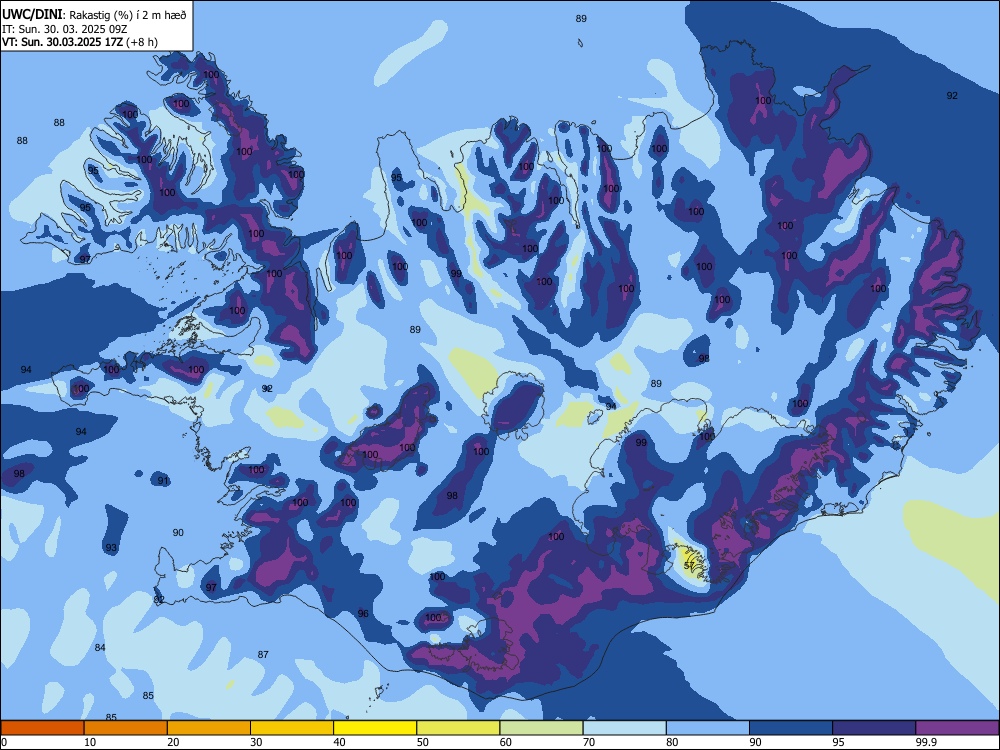Click the '91' humidity value on the map

[x=163, y=481]
